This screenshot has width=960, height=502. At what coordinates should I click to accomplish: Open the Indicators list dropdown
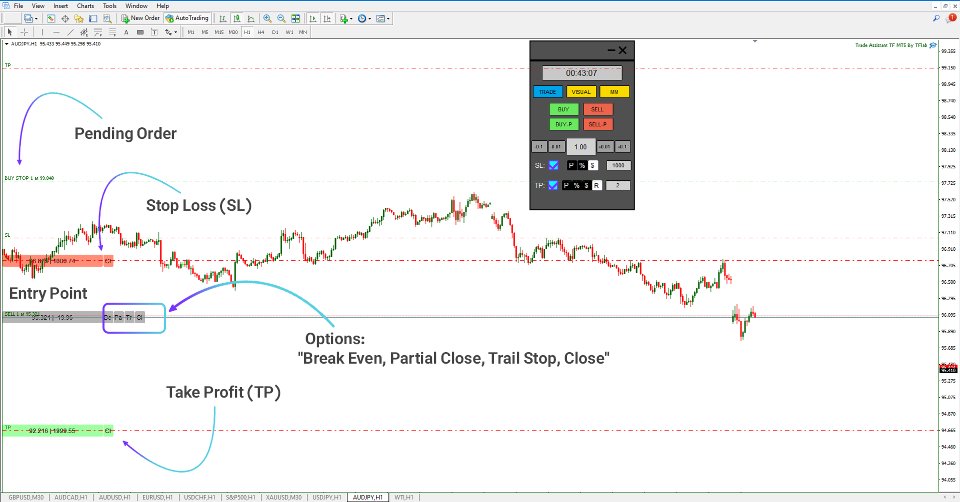tap(347, 18)
